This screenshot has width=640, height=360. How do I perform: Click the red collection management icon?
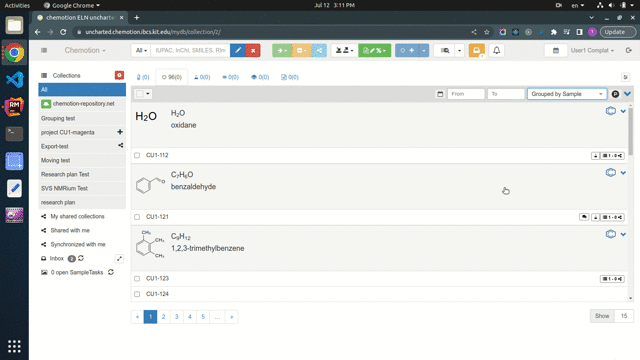pyautogui.click(x=119, y=75)
